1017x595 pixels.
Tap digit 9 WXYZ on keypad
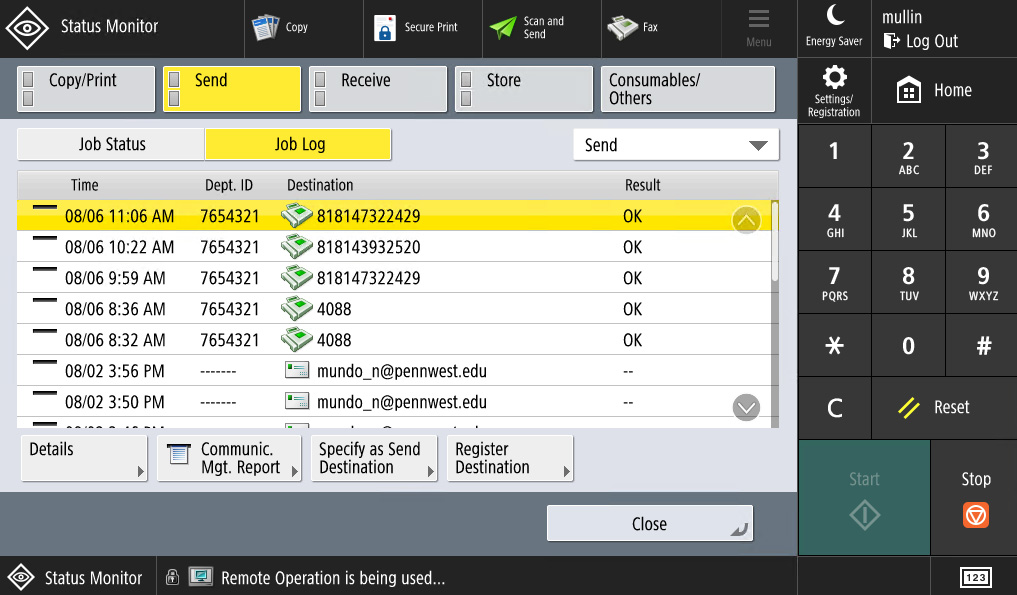[983, 282]
